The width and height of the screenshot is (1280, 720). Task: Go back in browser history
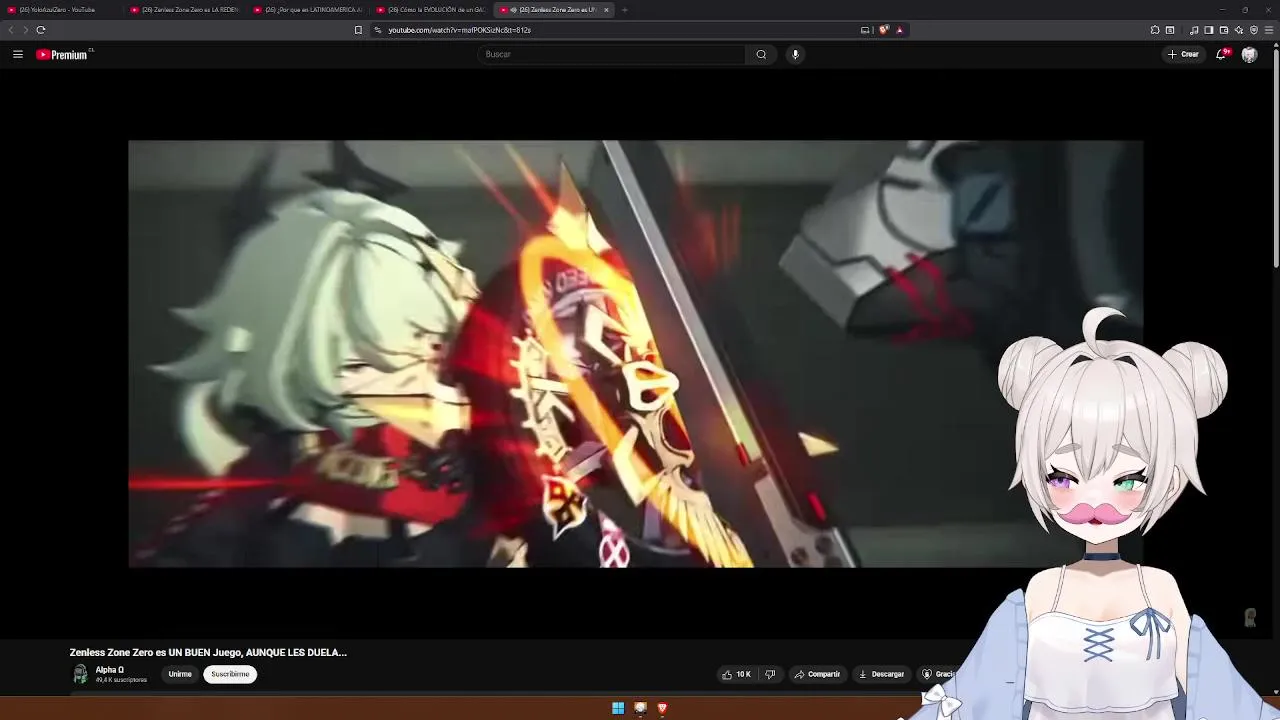[x=11, y=30]
